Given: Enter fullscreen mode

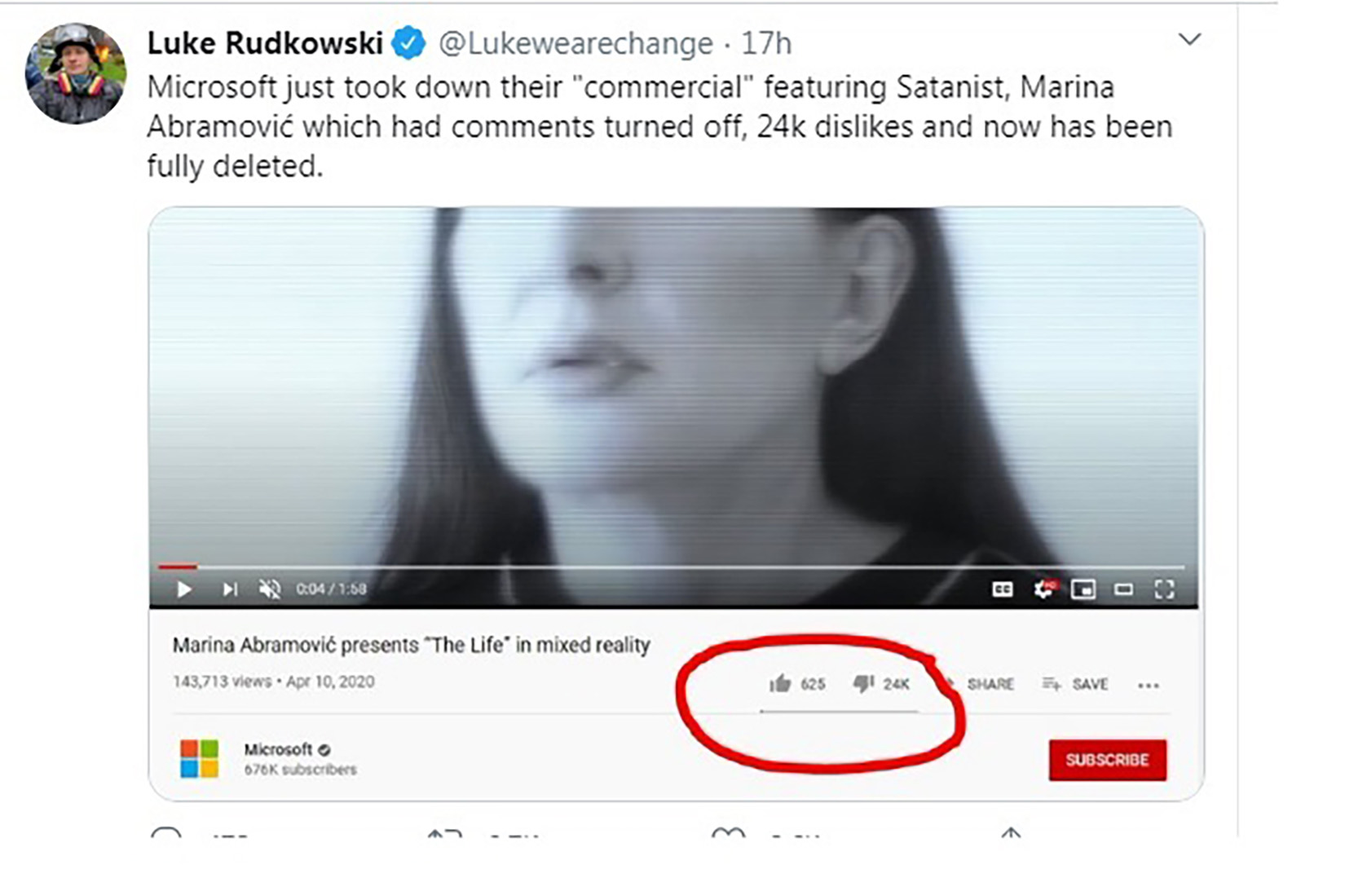Looking at the screenshot, I should tap(1164, 589).
